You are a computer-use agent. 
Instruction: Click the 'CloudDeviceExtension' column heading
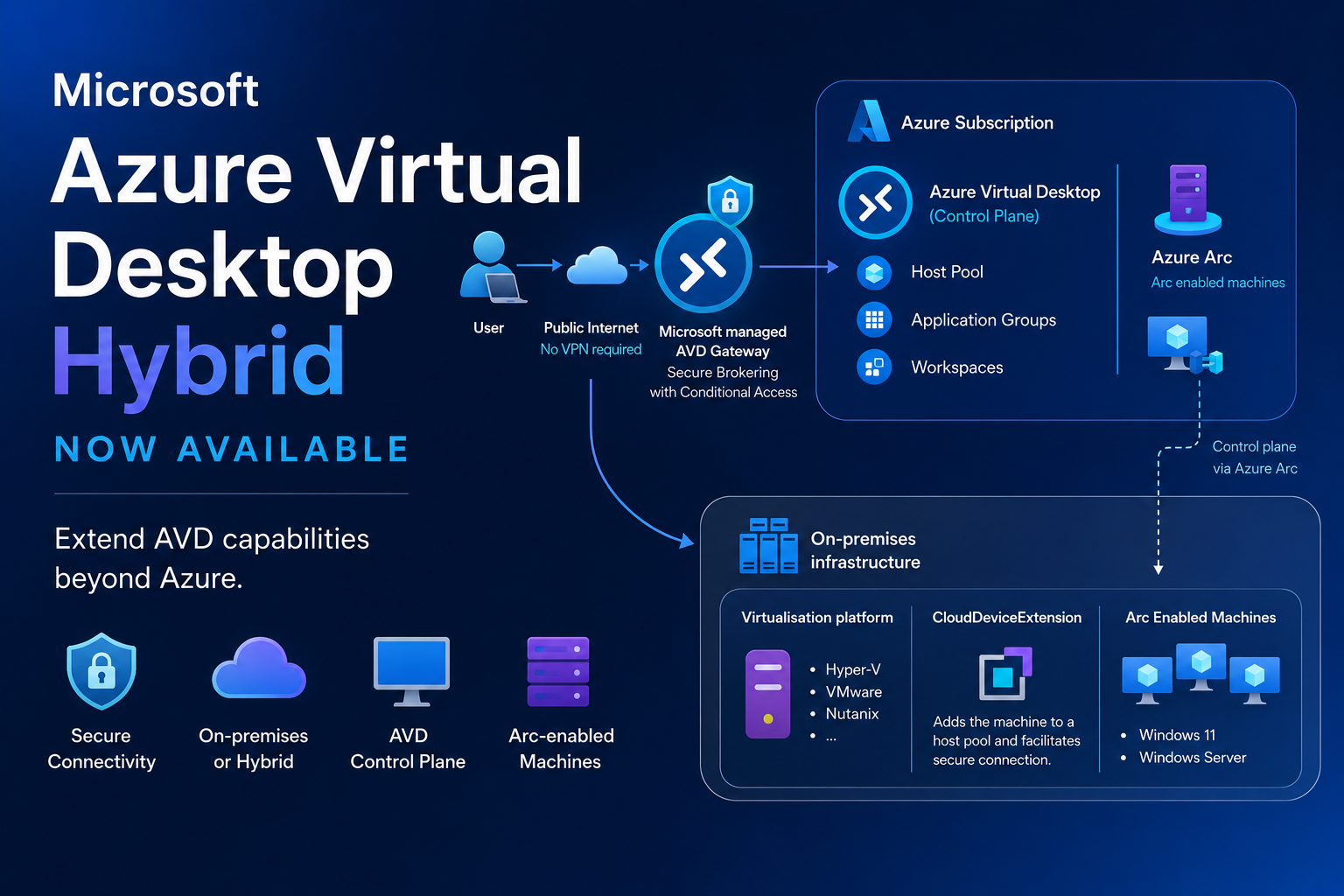click(1007, 618)
